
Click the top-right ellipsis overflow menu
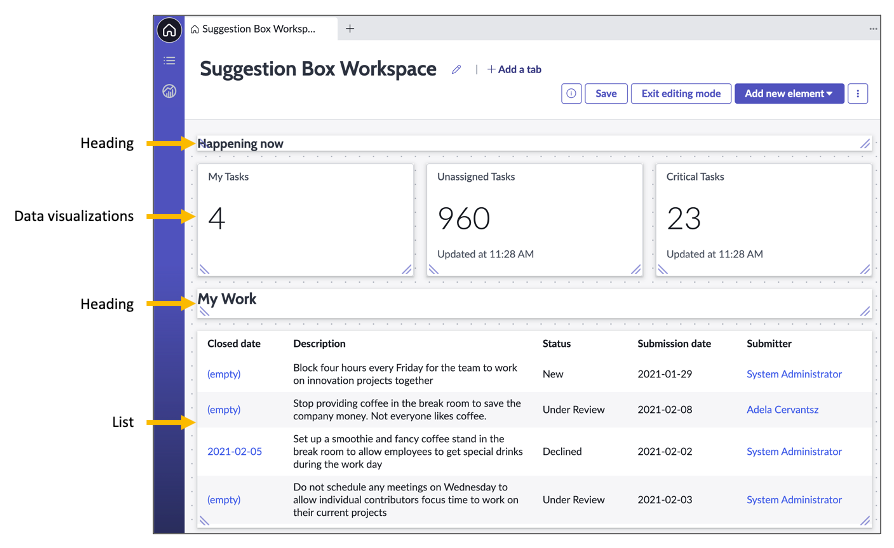coord(873,29)
